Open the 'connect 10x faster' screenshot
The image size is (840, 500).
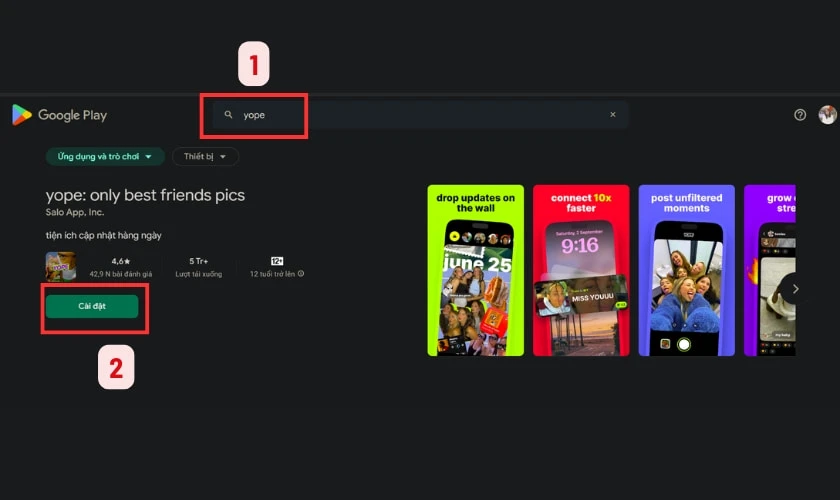(581, 270)
